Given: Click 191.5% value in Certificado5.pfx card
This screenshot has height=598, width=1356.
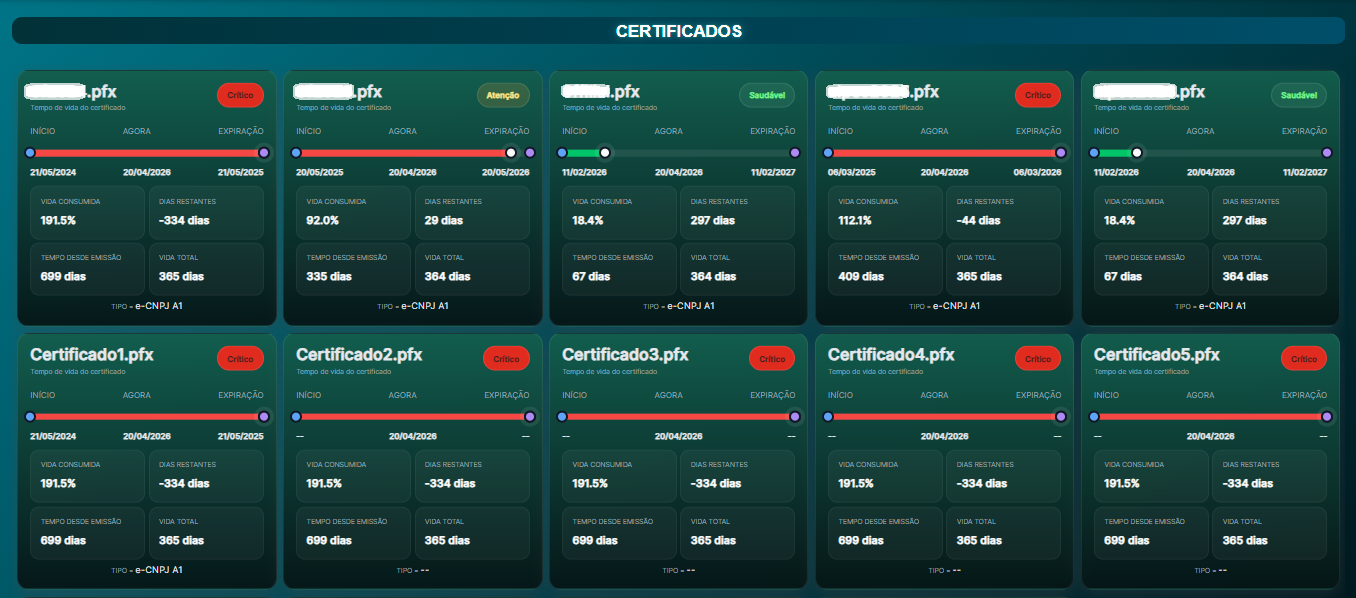Looking at the screenshot, I should [1123, 483].
